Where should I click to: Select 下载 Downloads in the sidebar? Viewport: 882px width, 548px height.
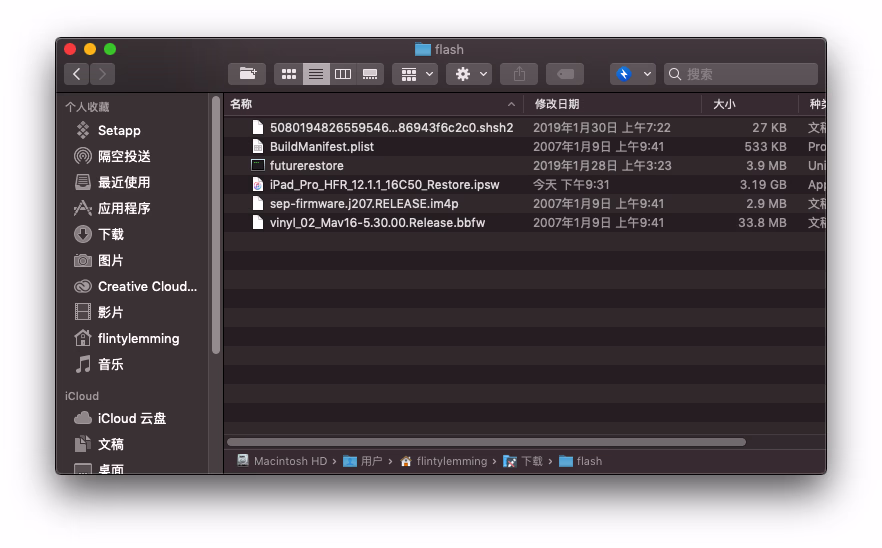(110, 234)
